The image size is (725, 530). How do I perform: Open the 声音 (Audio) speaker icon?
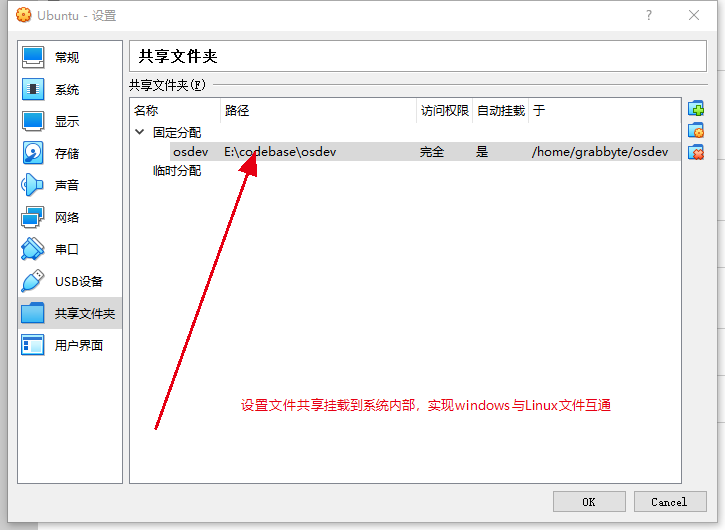[33, 185]
